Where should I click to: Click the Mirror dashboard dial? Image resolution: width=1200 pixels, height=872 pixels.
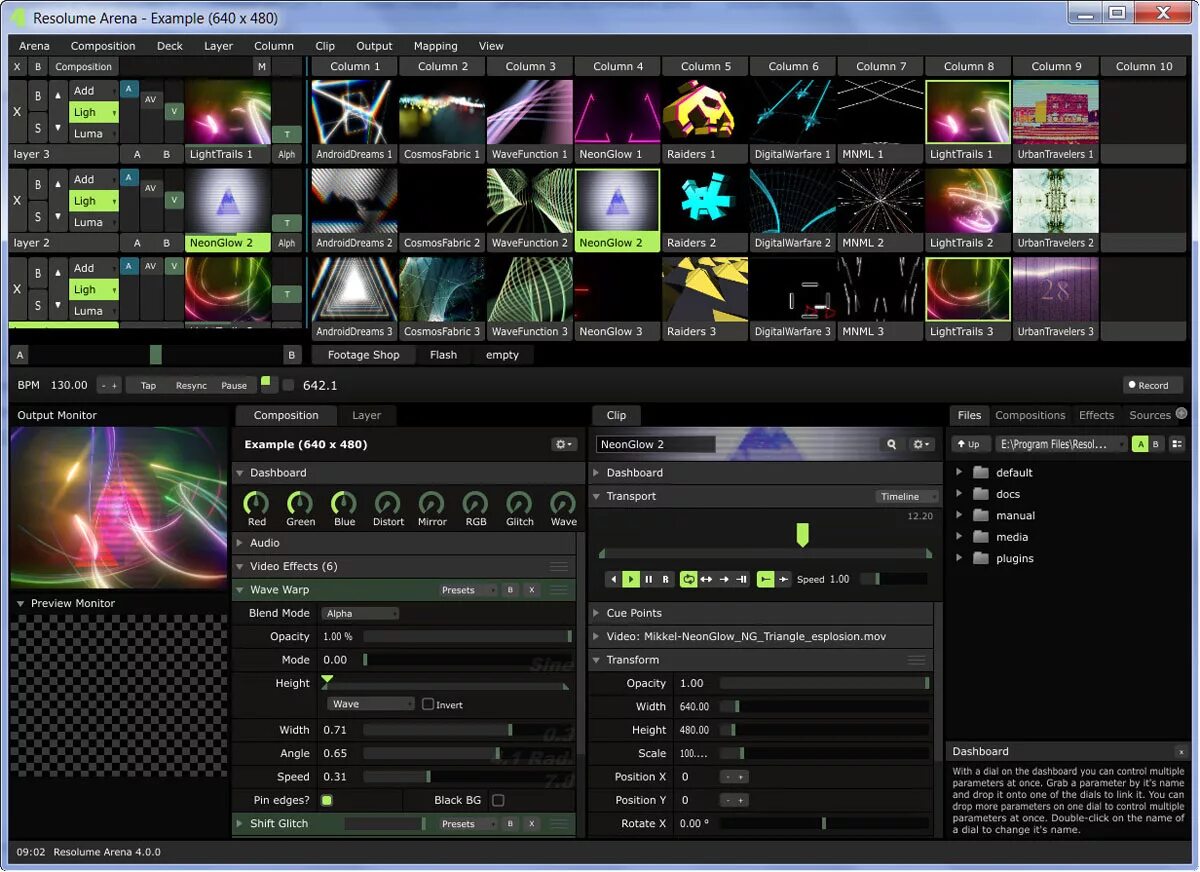(432, 503)
